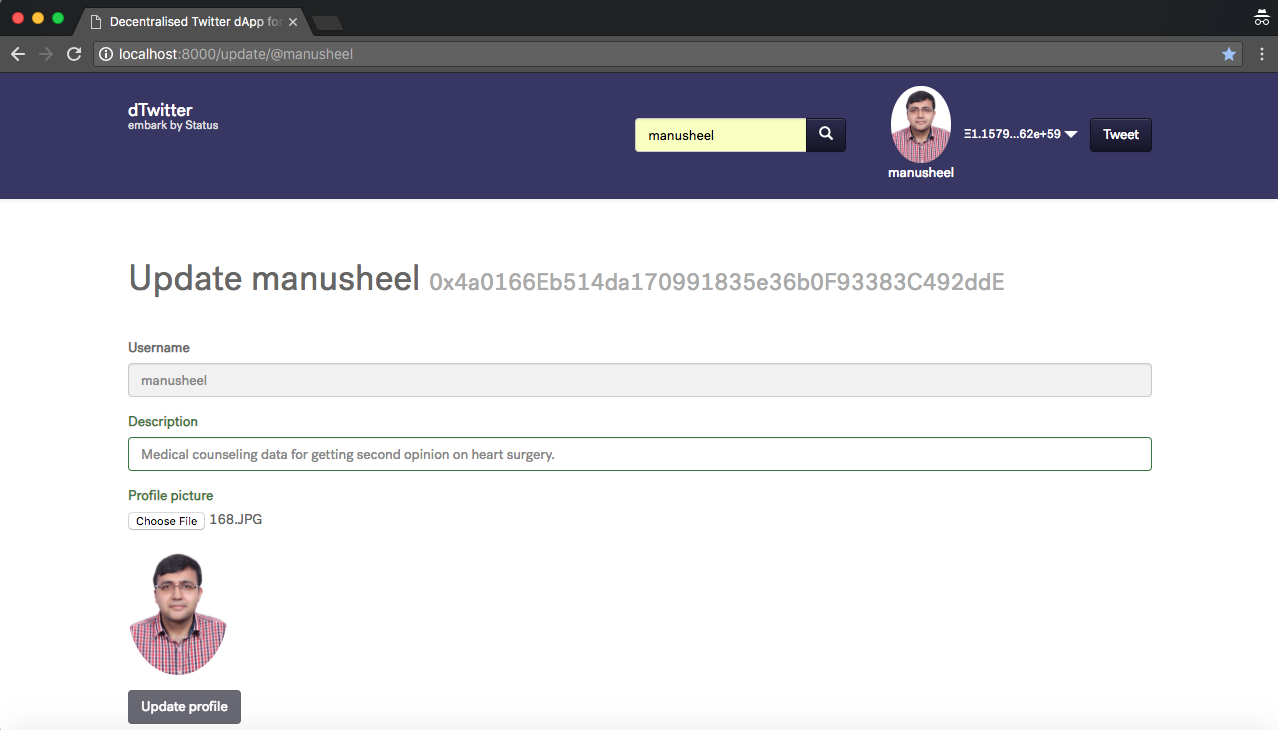Click the Update profile button
The height and width of the screenshot is (730, 1278).
(184, 706)
